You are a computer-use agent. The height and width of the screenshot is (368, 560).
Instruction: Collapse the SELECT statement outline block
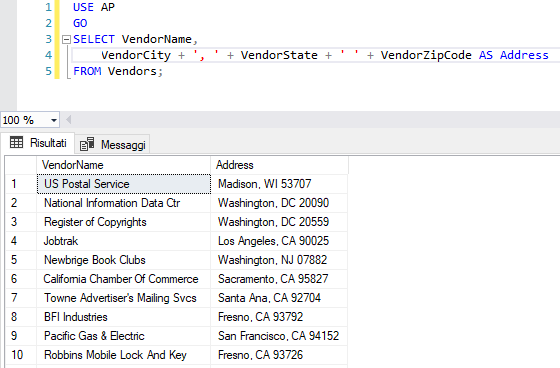[x=66, y=39]
